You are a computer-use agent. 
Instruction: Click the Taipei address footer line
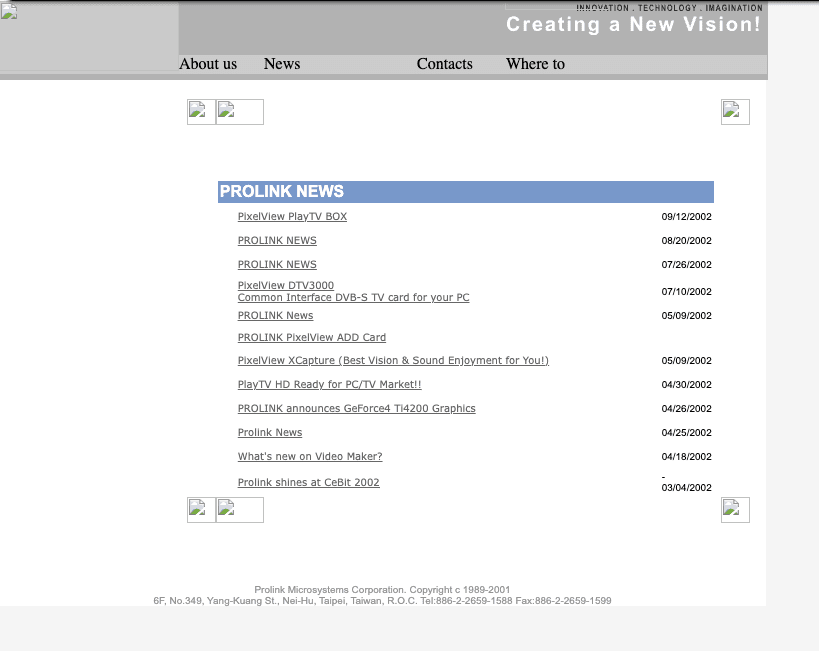point(382,601)
